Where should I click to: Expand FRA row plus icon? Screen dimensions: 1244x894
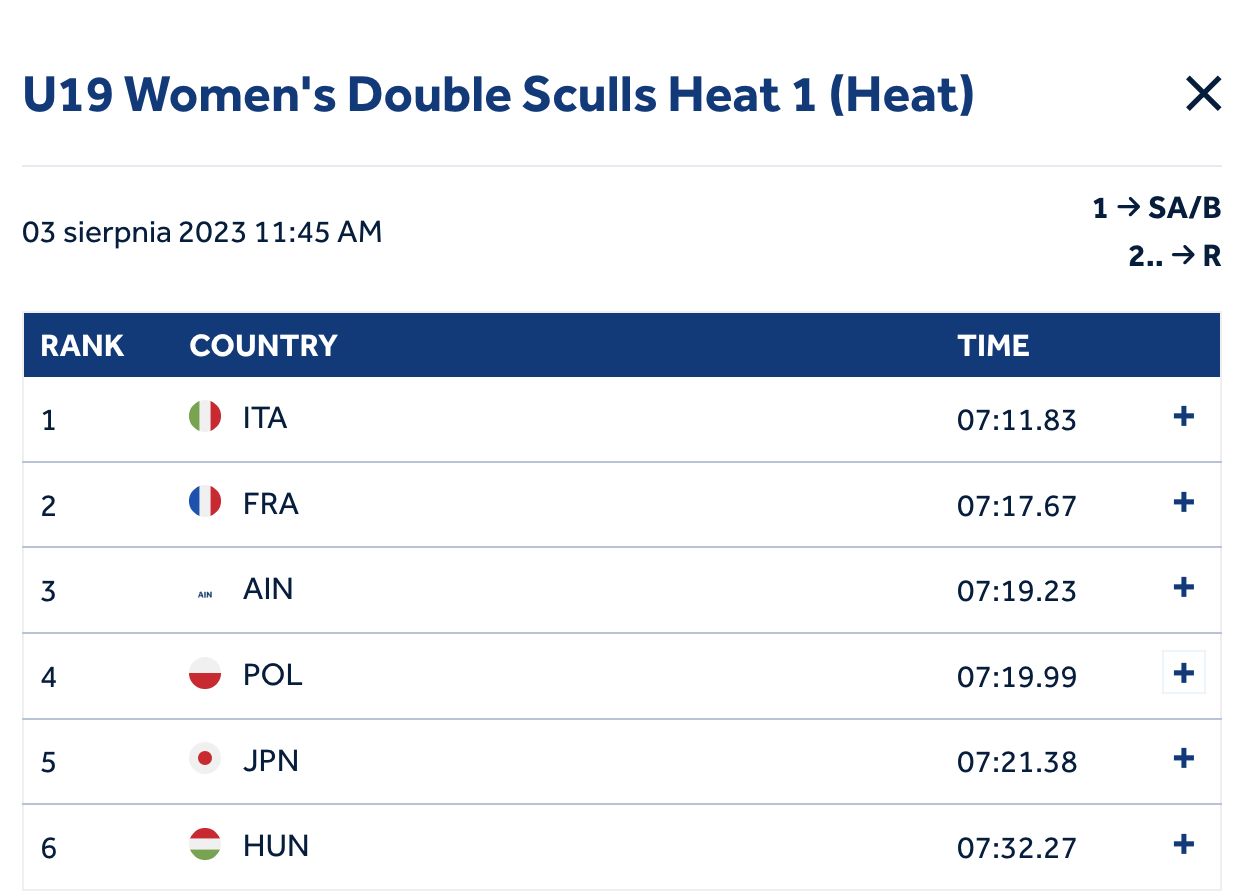(1184, 502)
